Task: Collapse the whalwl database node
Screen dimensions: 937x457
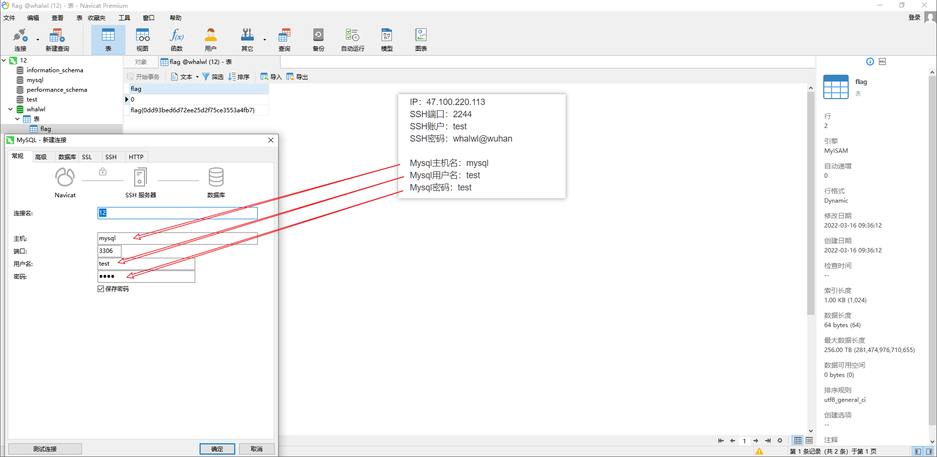Action: (10, 109)
